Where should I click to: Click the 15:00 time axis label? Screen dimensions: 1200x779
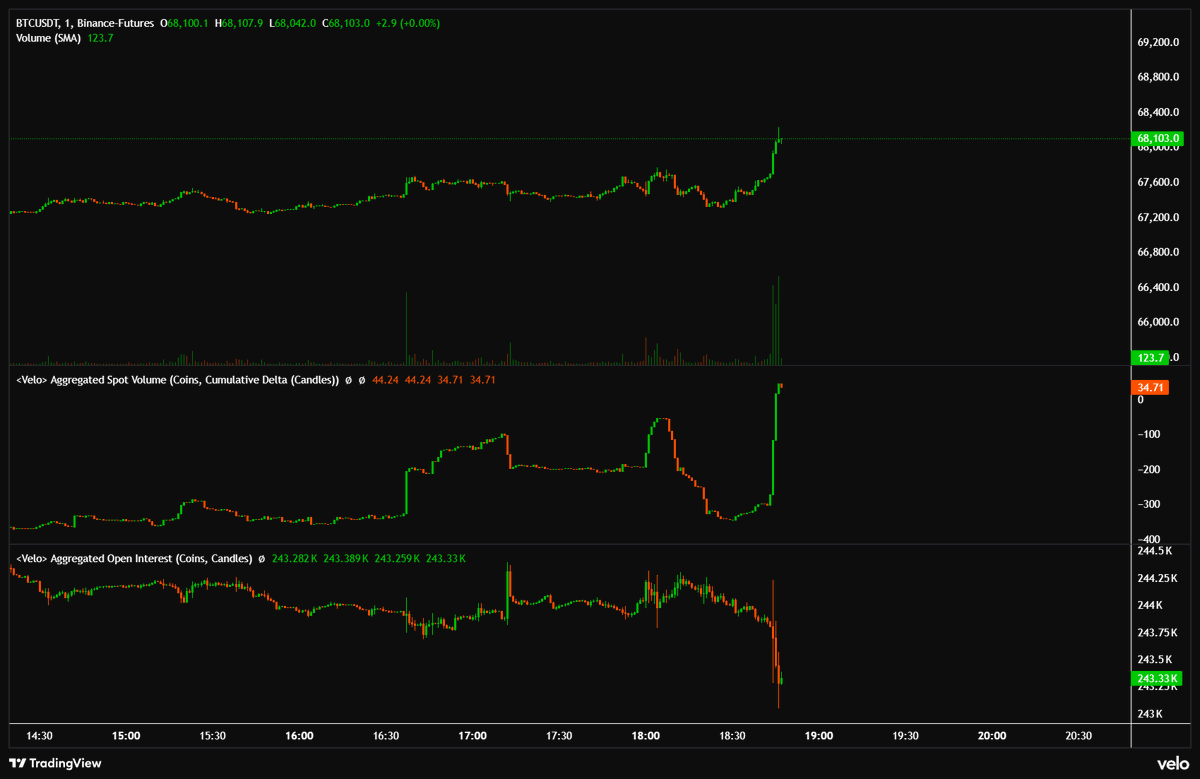point(126,736)
